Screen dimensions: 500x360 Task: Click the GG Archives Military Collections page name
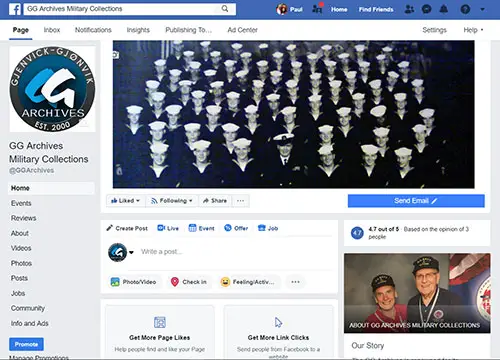point(49,152)
